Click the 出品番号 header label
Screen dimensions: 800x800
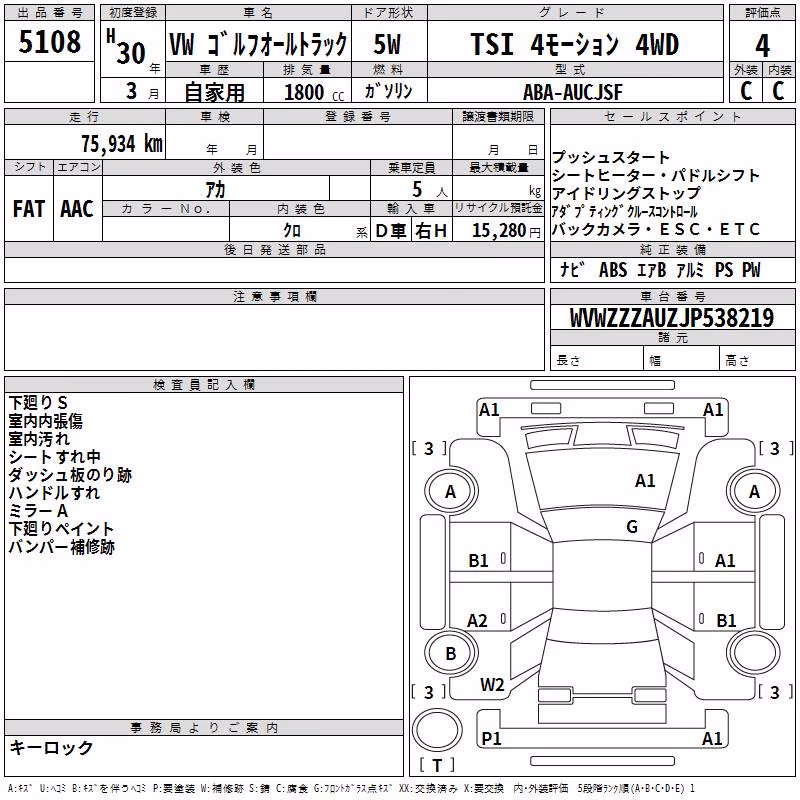click(x=49, y=13)
